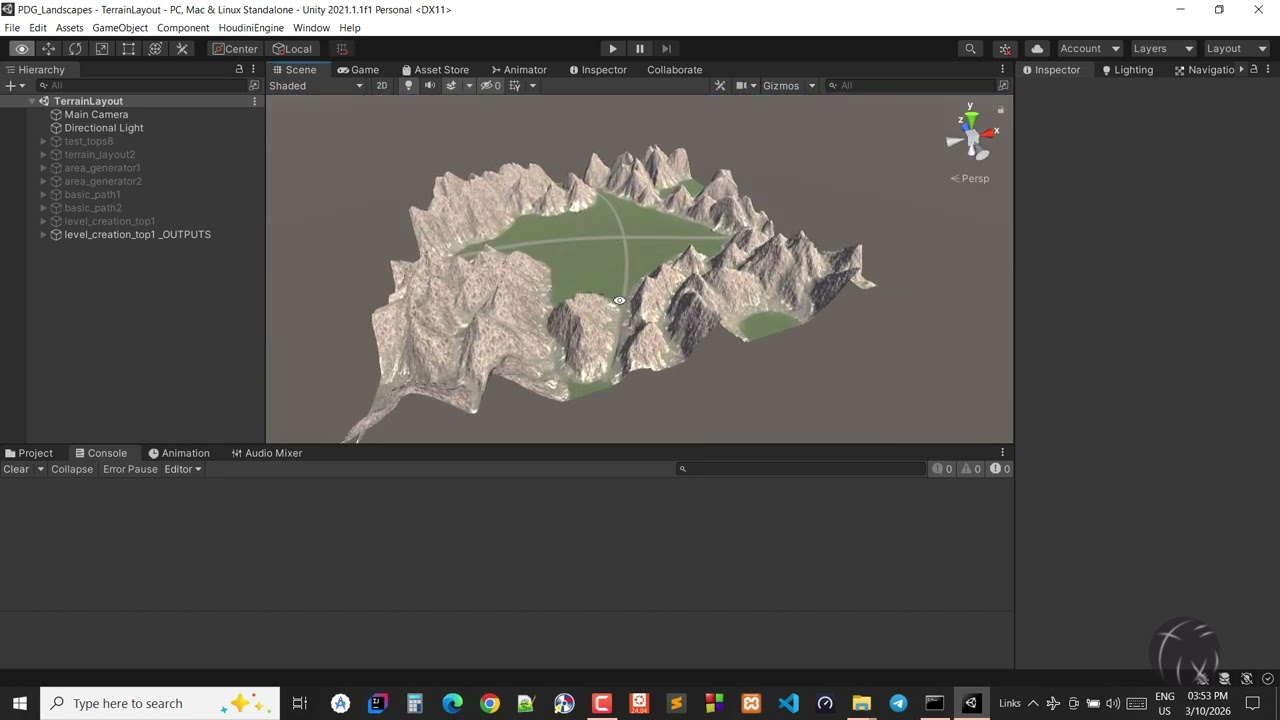Toggle scene lighting bulb icon
This screenshot has width=1280, height=720.
408,86
